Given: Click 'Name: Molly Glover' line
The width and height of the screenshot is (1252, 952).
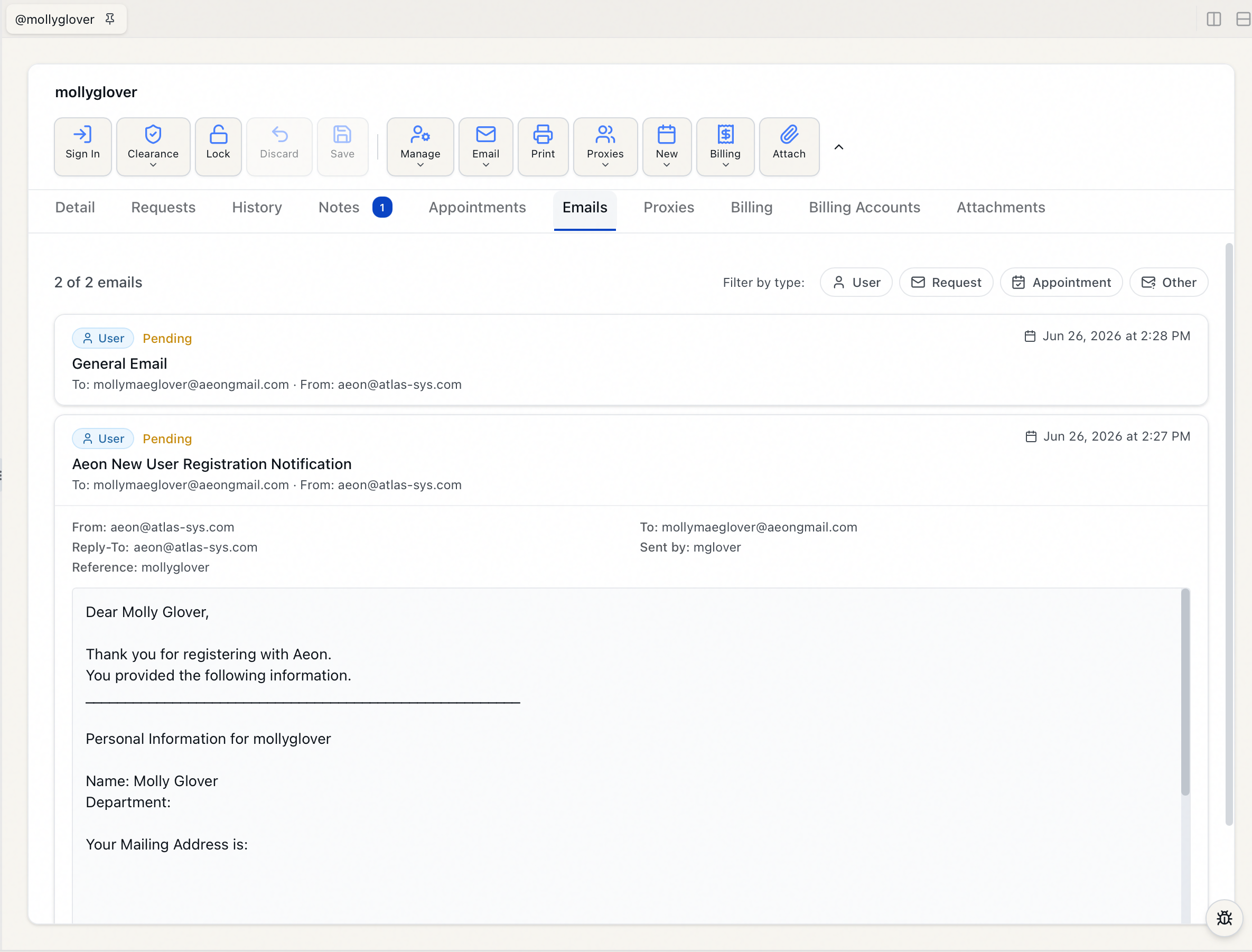Looking at the screenshot, I should click(152, 781).
